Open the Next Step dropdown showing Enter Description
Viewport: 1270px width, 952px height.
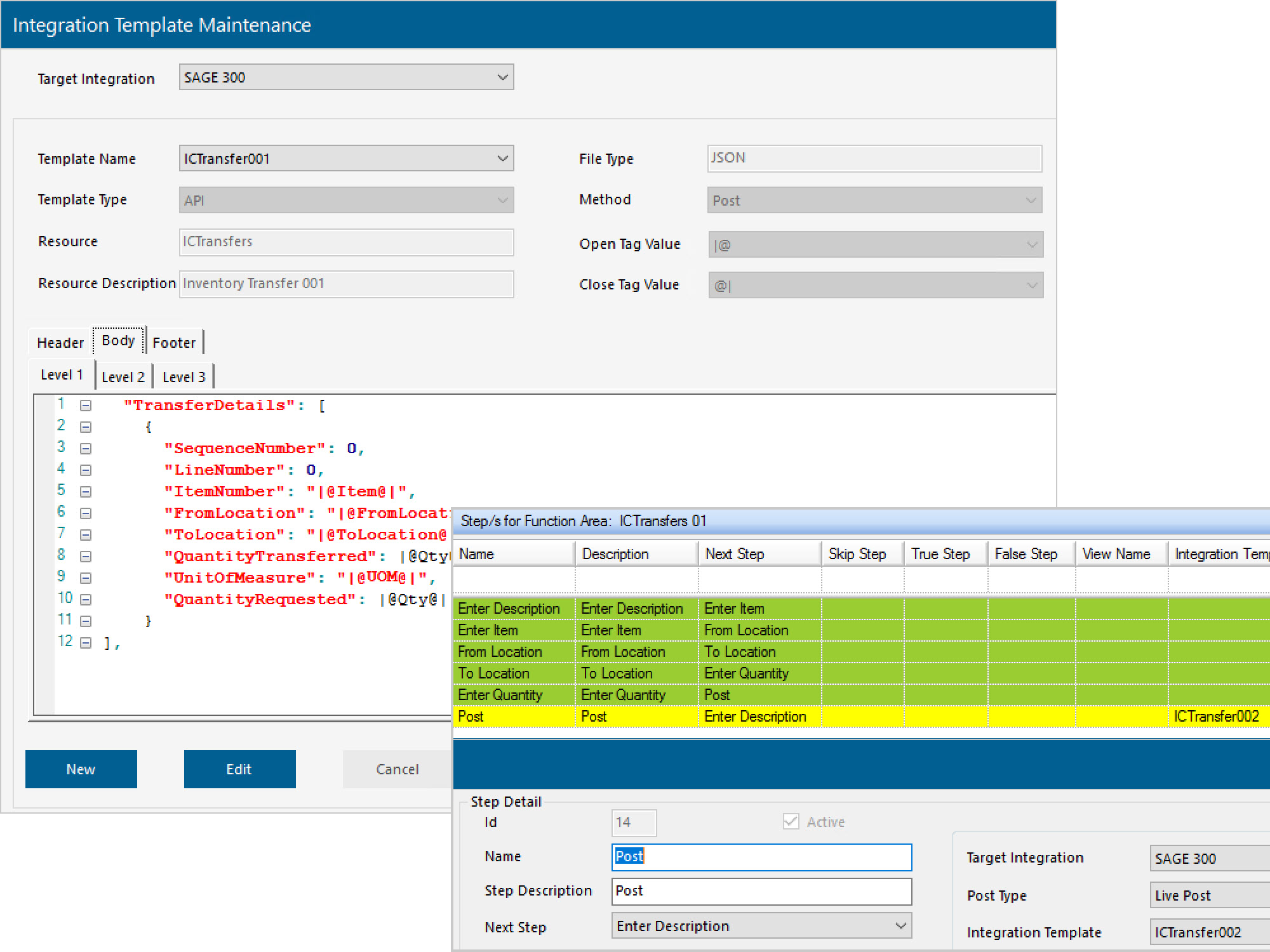[901, 926]
